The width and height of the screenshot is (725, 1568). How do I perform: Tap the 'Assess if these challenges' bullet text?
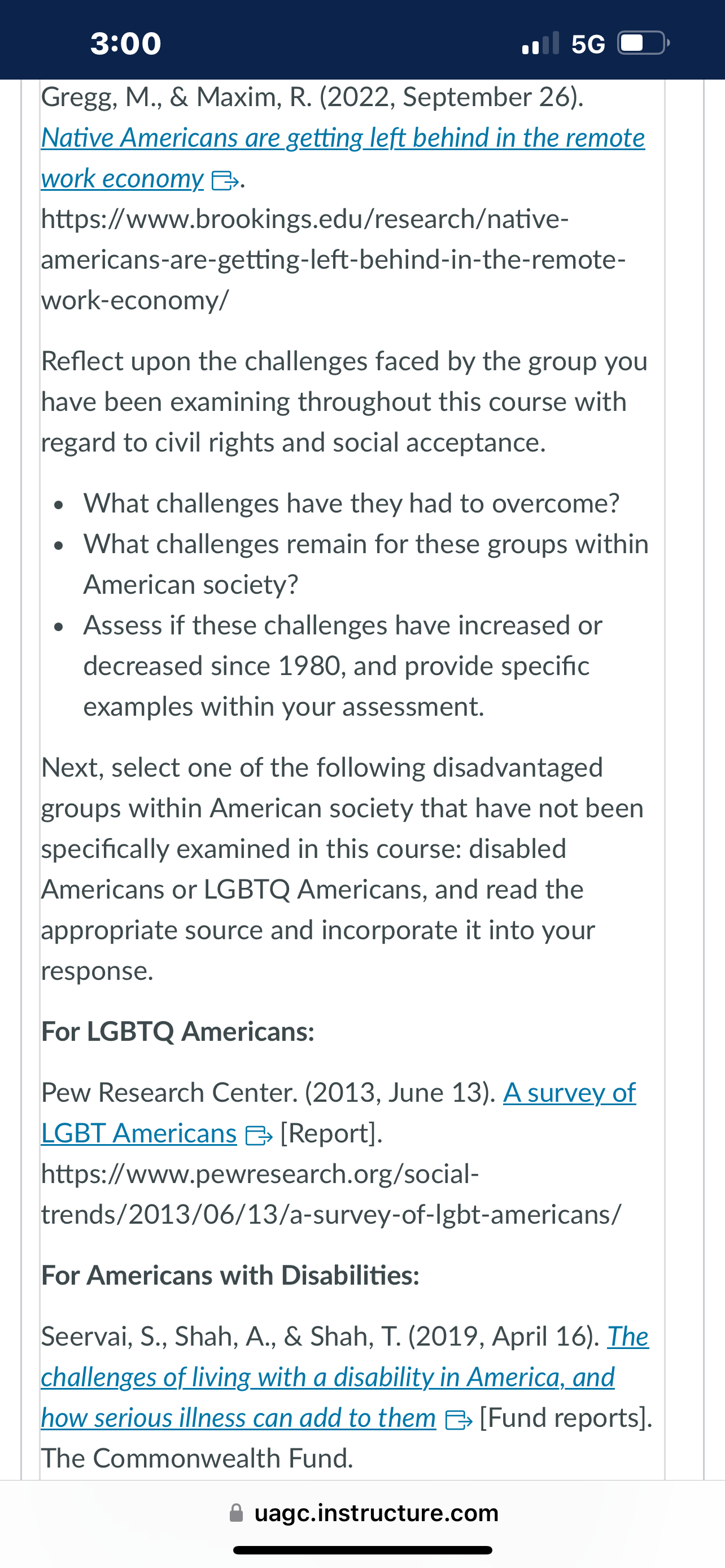click(x=343, y=666)
